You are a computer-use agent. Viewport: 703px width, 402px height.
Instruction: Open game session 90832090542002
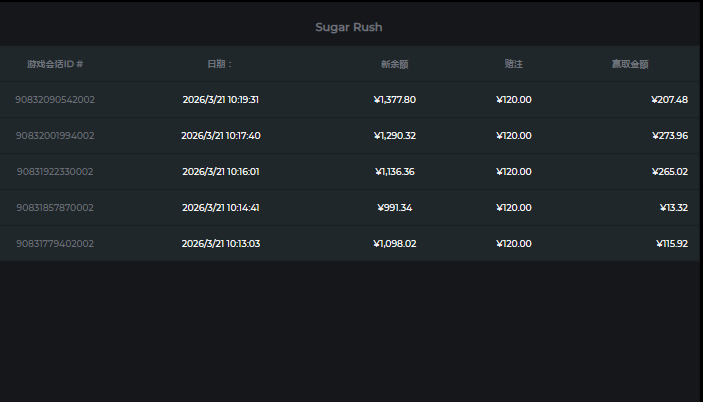tap(55, 100)
